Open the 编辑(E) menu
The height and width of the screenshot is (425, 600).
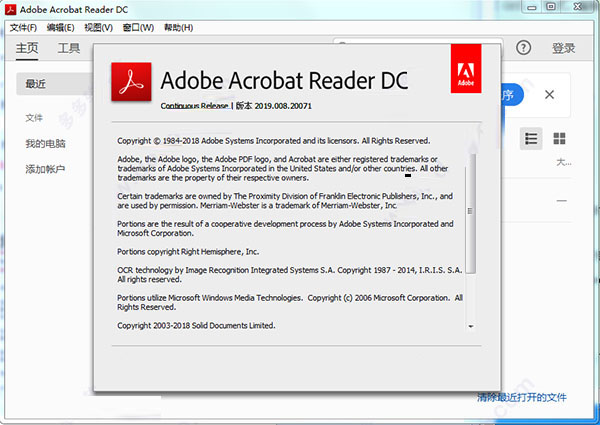click(60, 28)
